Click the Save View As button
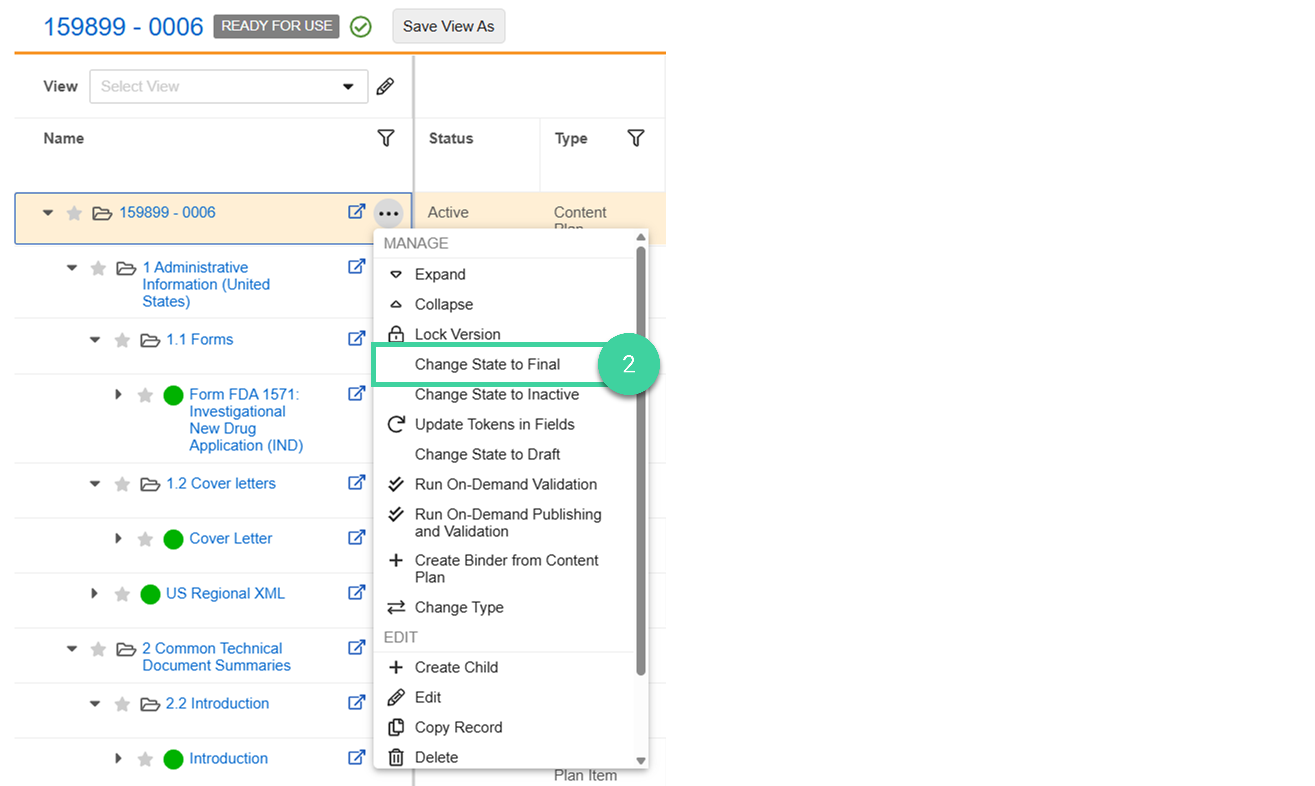Screen dimensions: 1315x786 (x=449, y=26)
